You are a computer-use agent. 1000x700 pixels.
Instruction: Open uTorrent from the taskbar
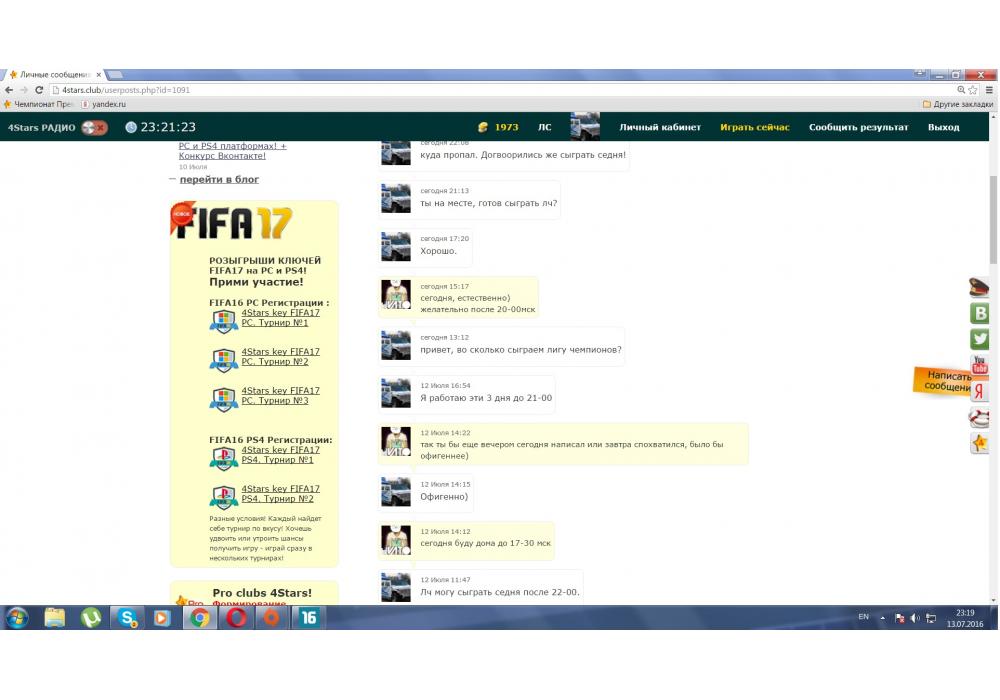pos(91,618)
